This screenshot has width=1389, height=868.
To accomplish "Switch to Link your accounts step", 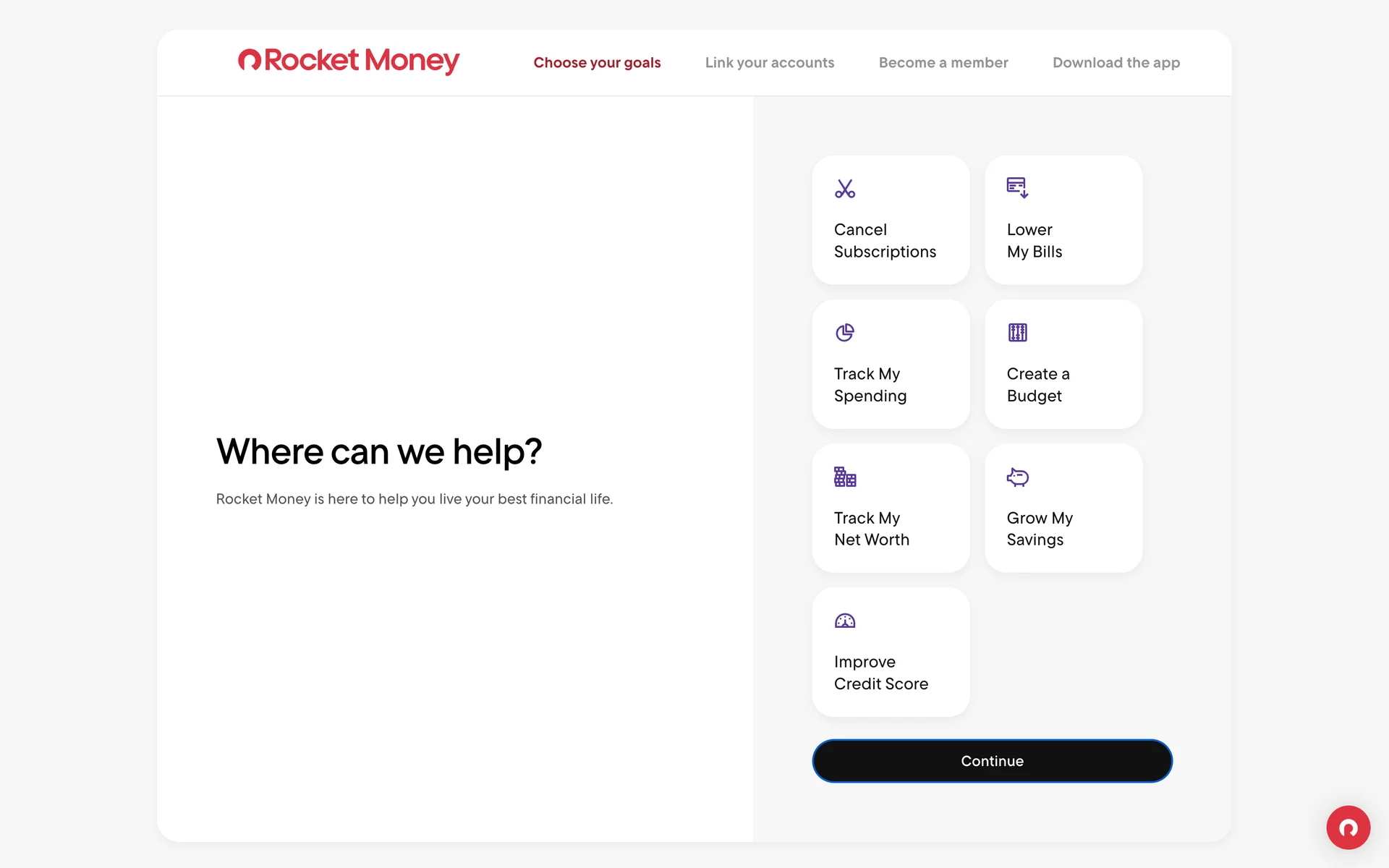I will pyautogui.click(x=769, y=63).
